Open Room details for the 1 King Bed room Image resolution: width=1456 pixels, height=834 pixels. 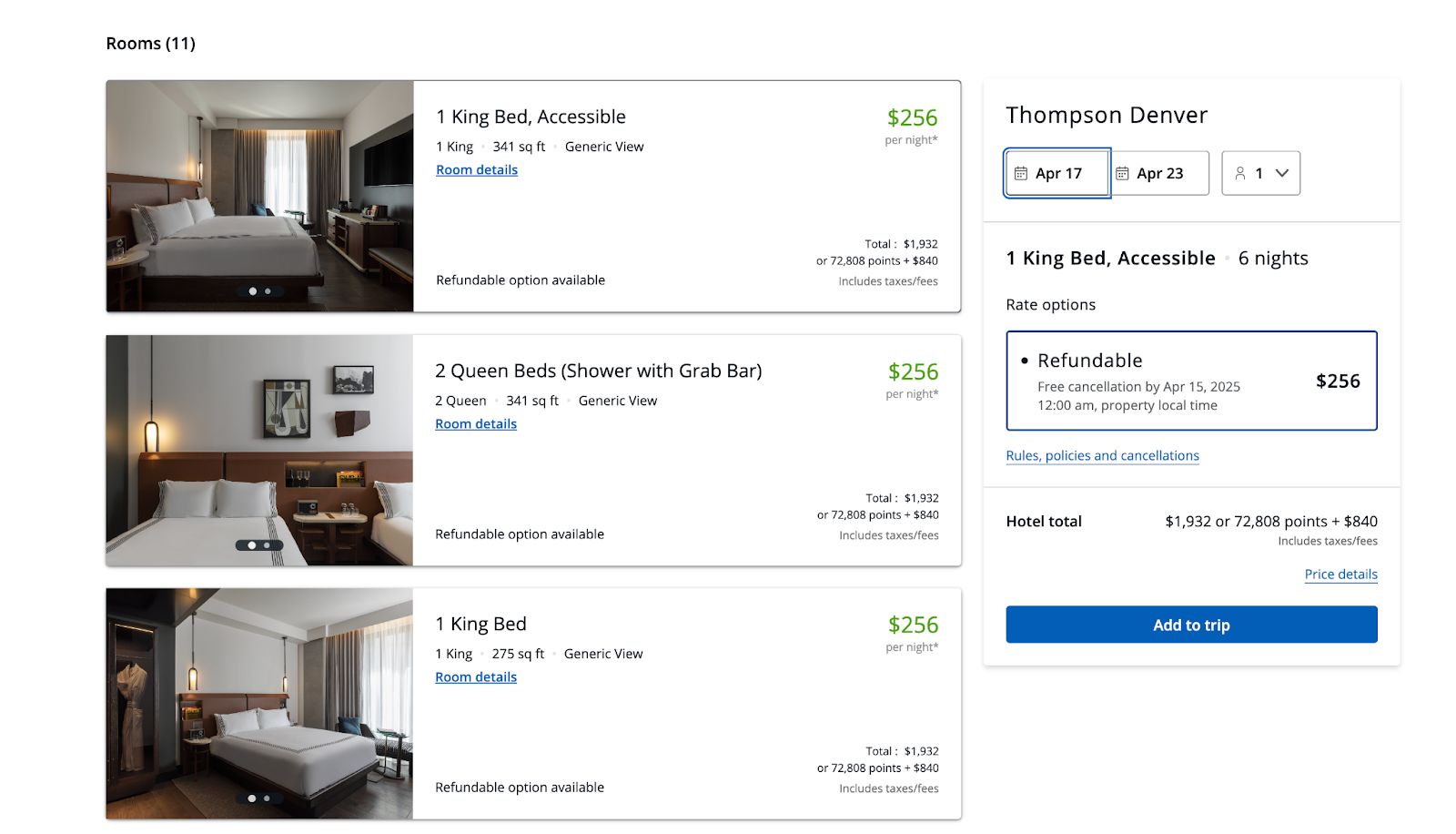pos(475,676)
